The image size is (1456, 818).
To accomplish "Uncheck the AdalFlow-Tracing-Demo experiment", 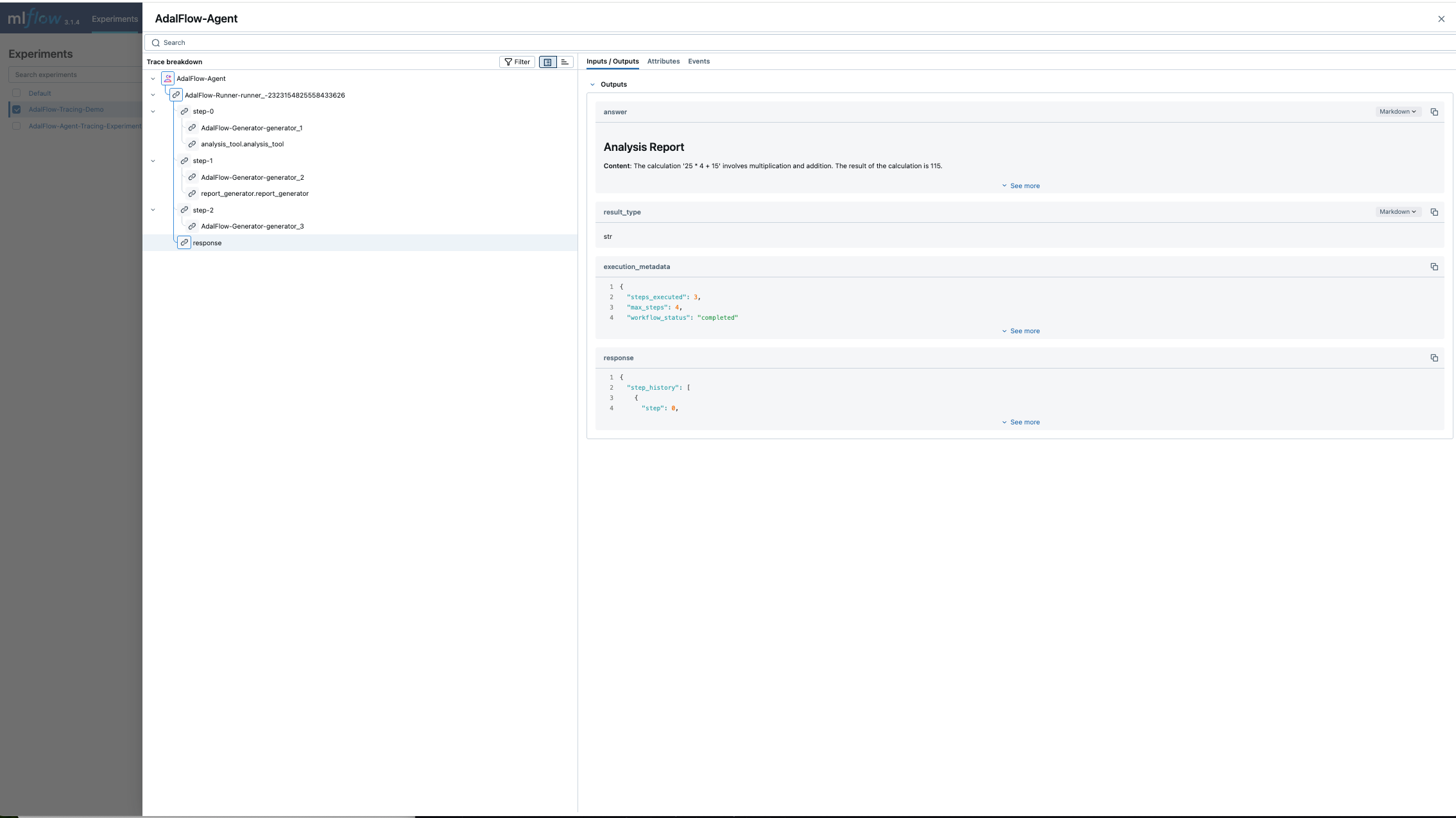I will point(17,109).
